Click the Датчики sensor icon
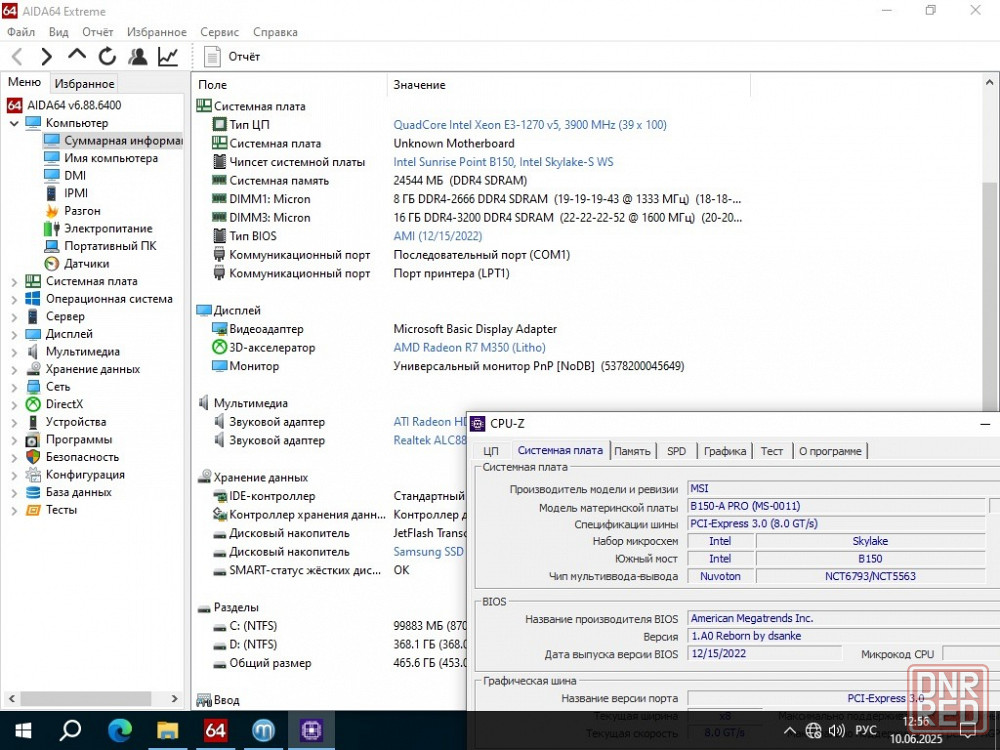Viewport: 1000px width, 750px height. tap(52, 263)
